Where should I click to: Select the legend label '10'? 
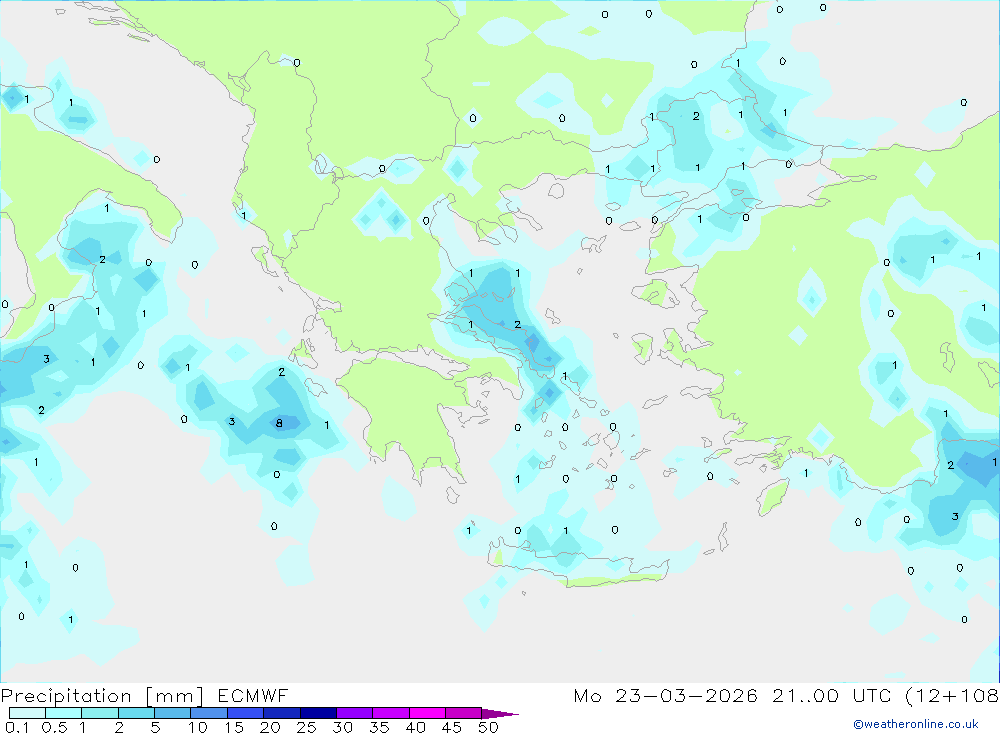tap(198, 727)
